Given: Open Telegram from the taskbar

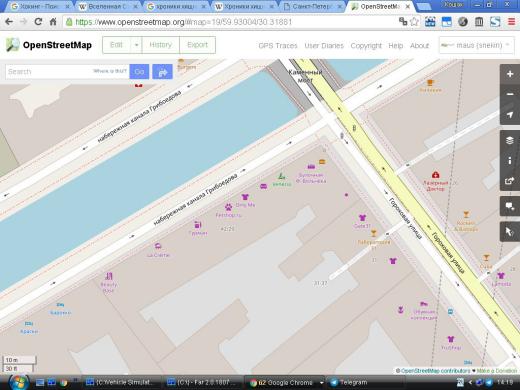Looking at the screenshot, I should [349, 382].
